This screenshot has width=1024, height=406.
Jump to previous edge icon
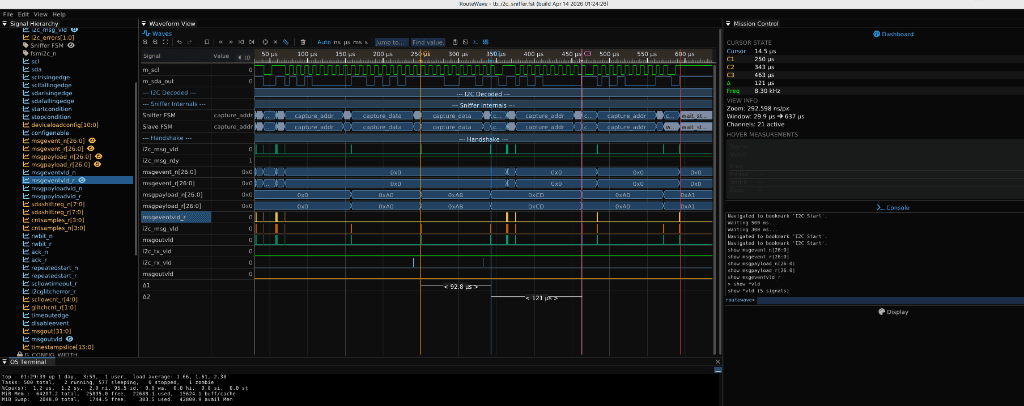pos(241,42)
